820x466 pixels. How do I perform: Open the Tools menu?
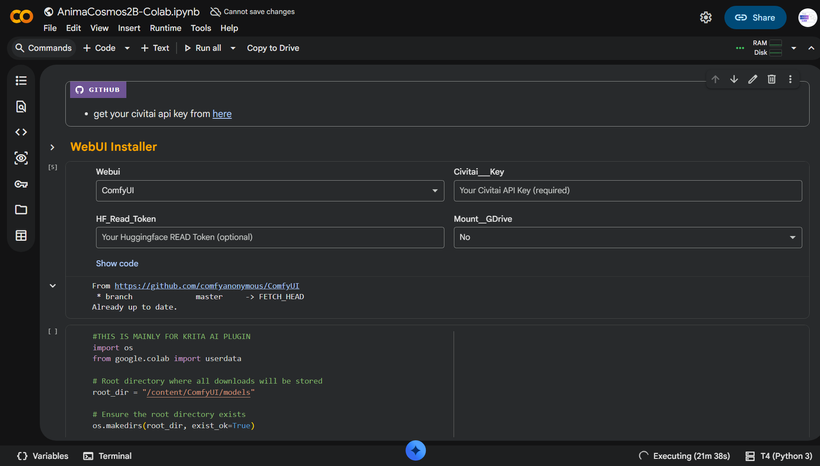[x=201, y=28]
